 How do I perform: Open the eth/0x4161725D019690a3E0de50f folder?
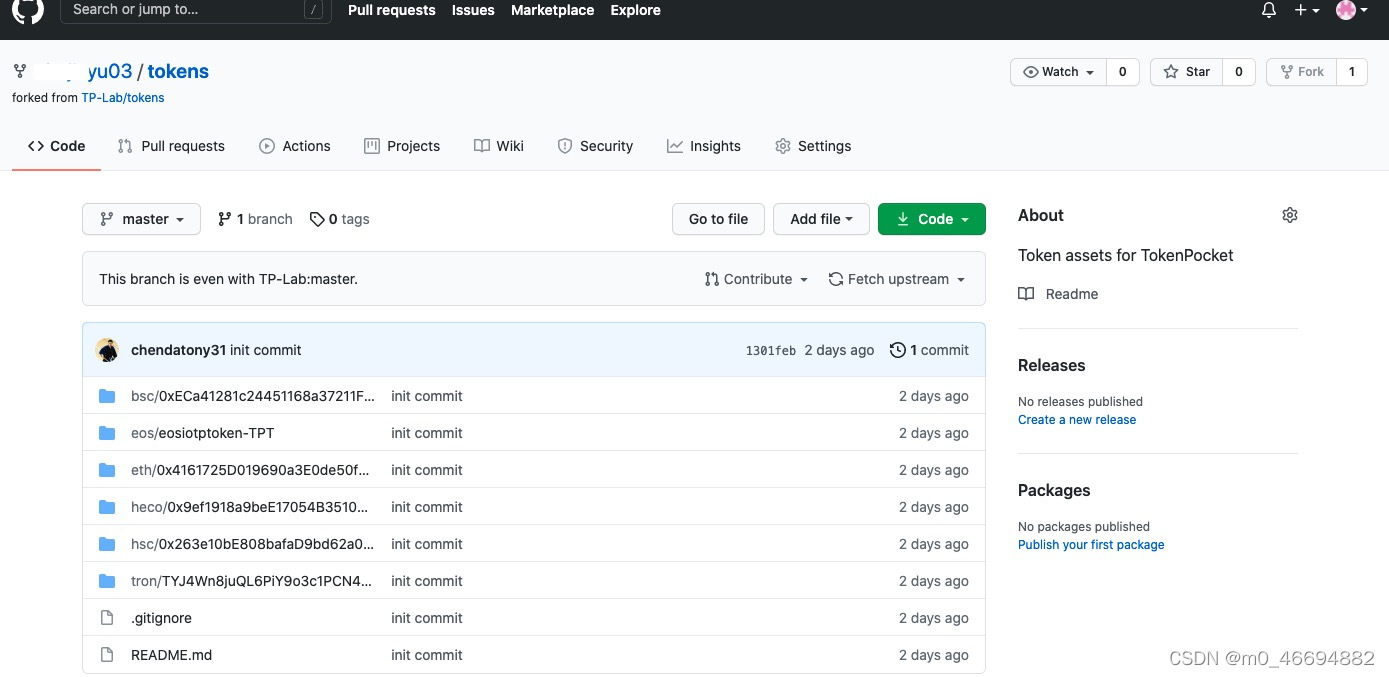[x=250, y=470]
